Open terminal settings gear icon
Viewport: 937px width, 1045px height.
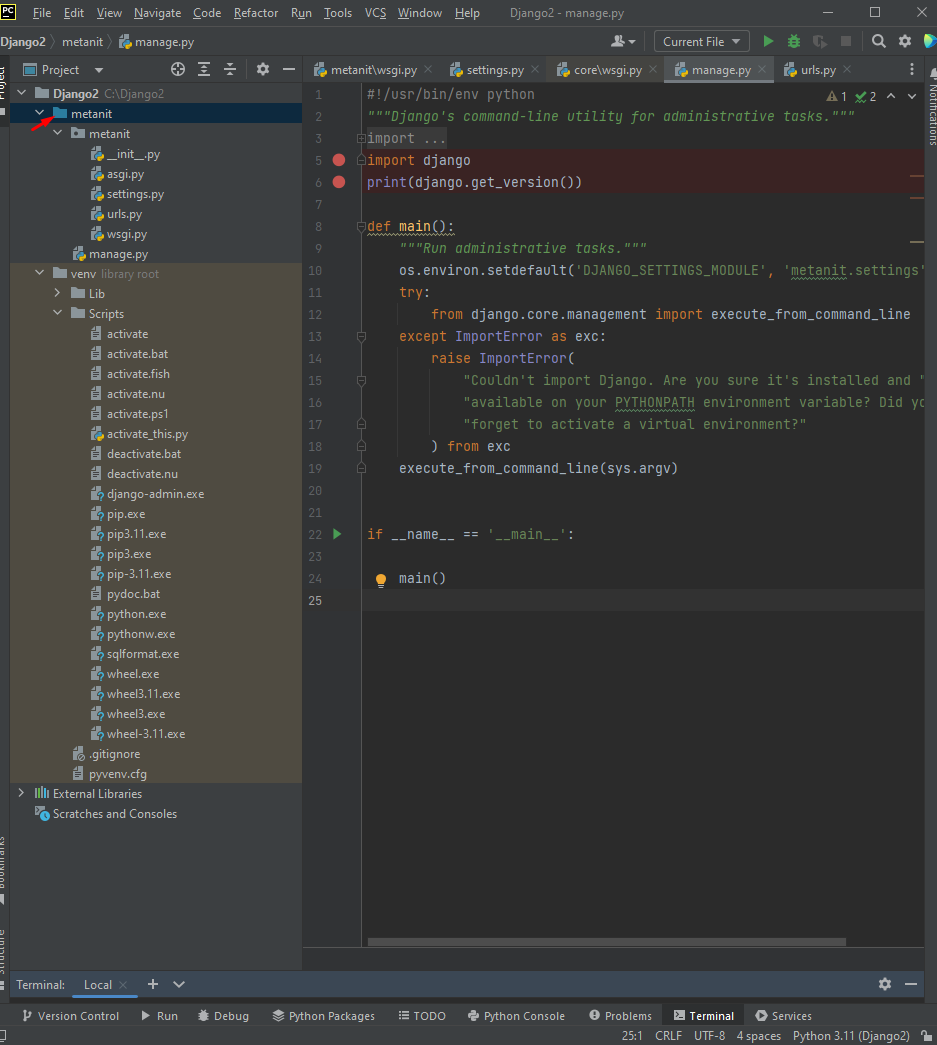pos(885,984)
